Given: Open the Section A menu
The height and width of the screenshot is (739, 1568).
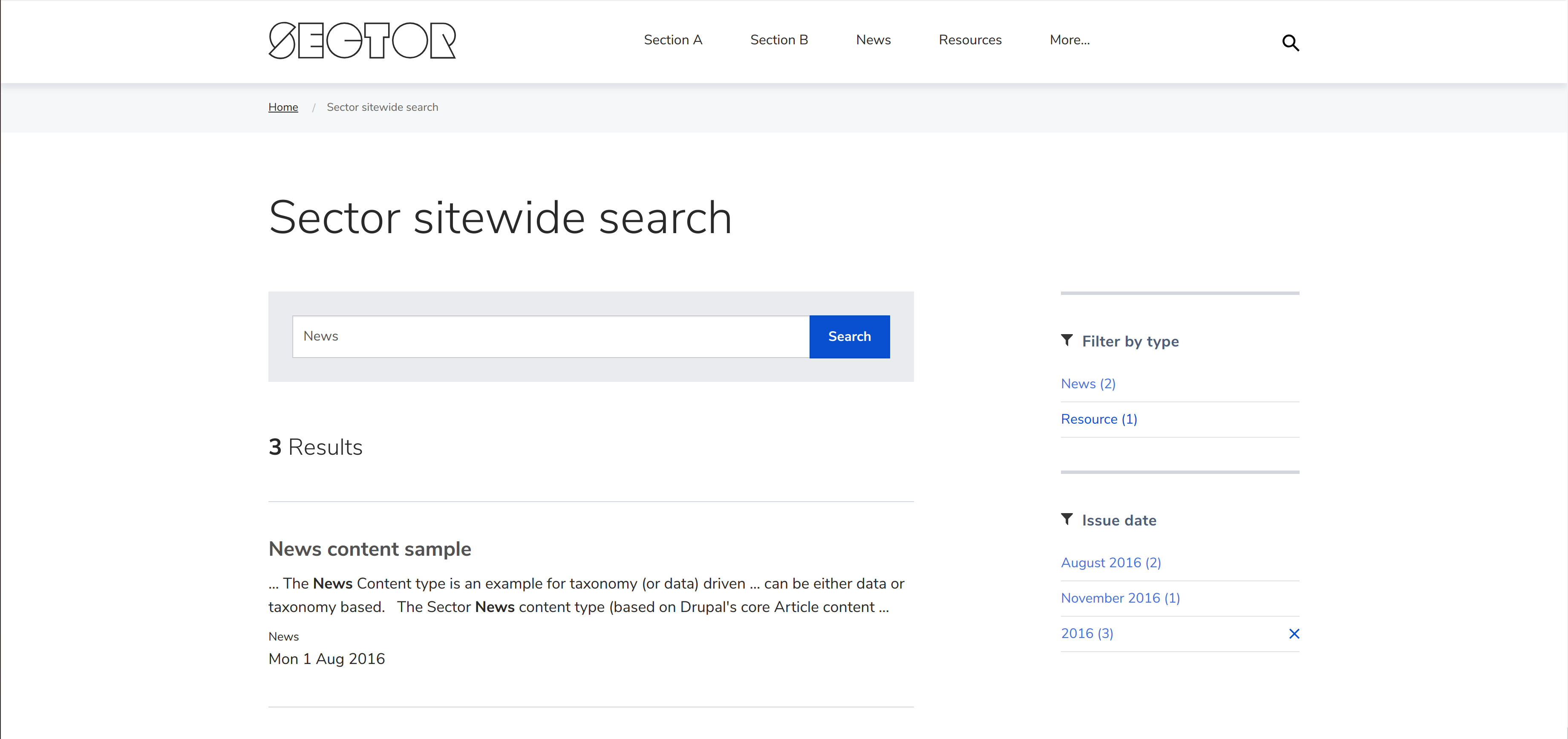Looking at the screenshot, I should 673,40.
